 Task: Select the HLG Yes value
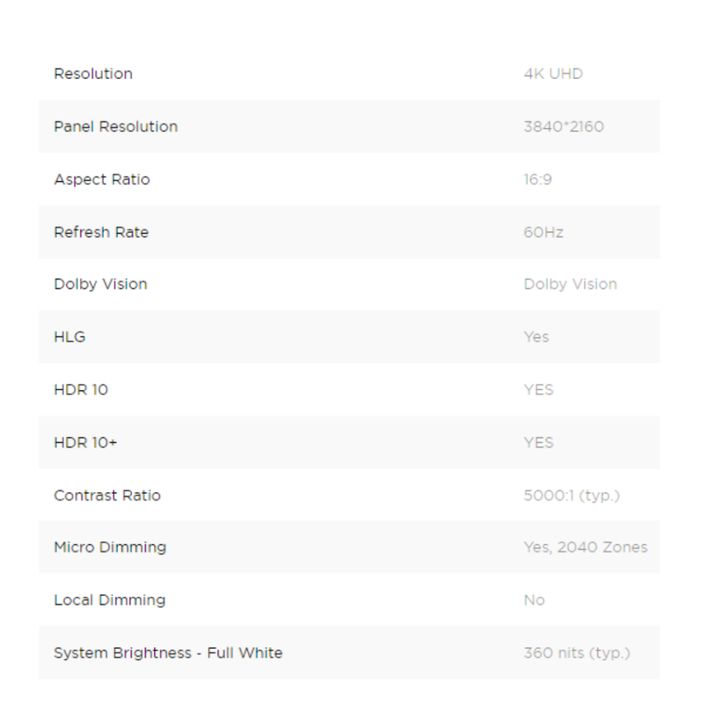coord(536,337)
